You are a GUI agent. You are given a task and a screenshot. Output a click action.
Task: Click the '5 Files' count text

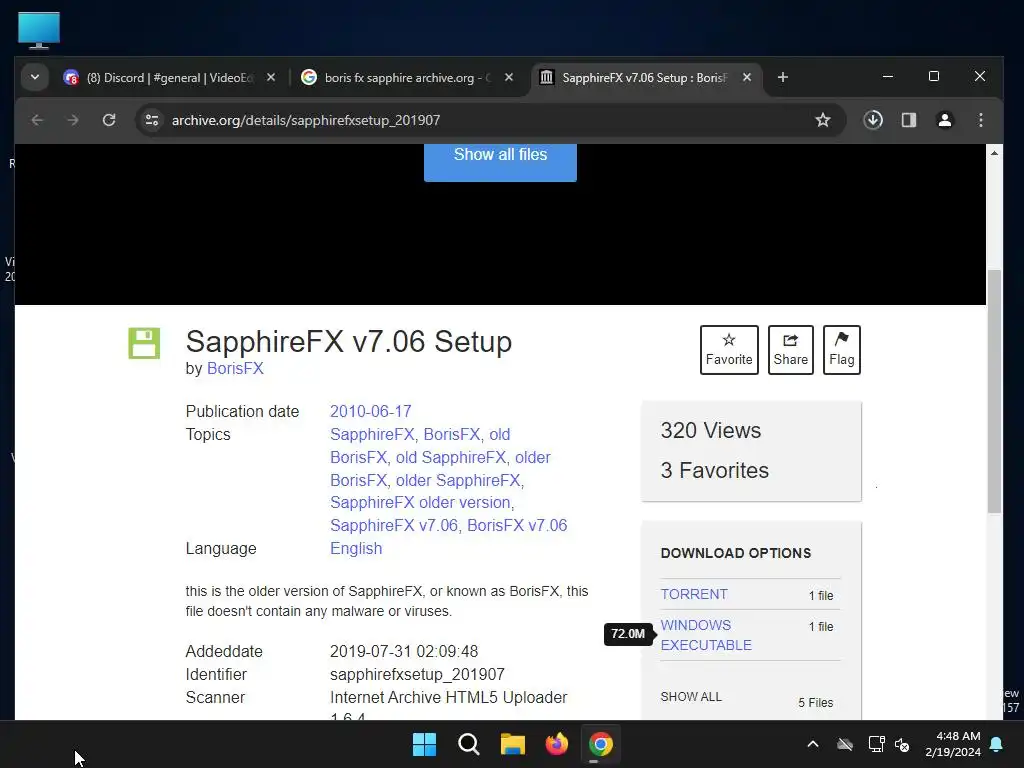pyautogui.click(x=816, y=703)
